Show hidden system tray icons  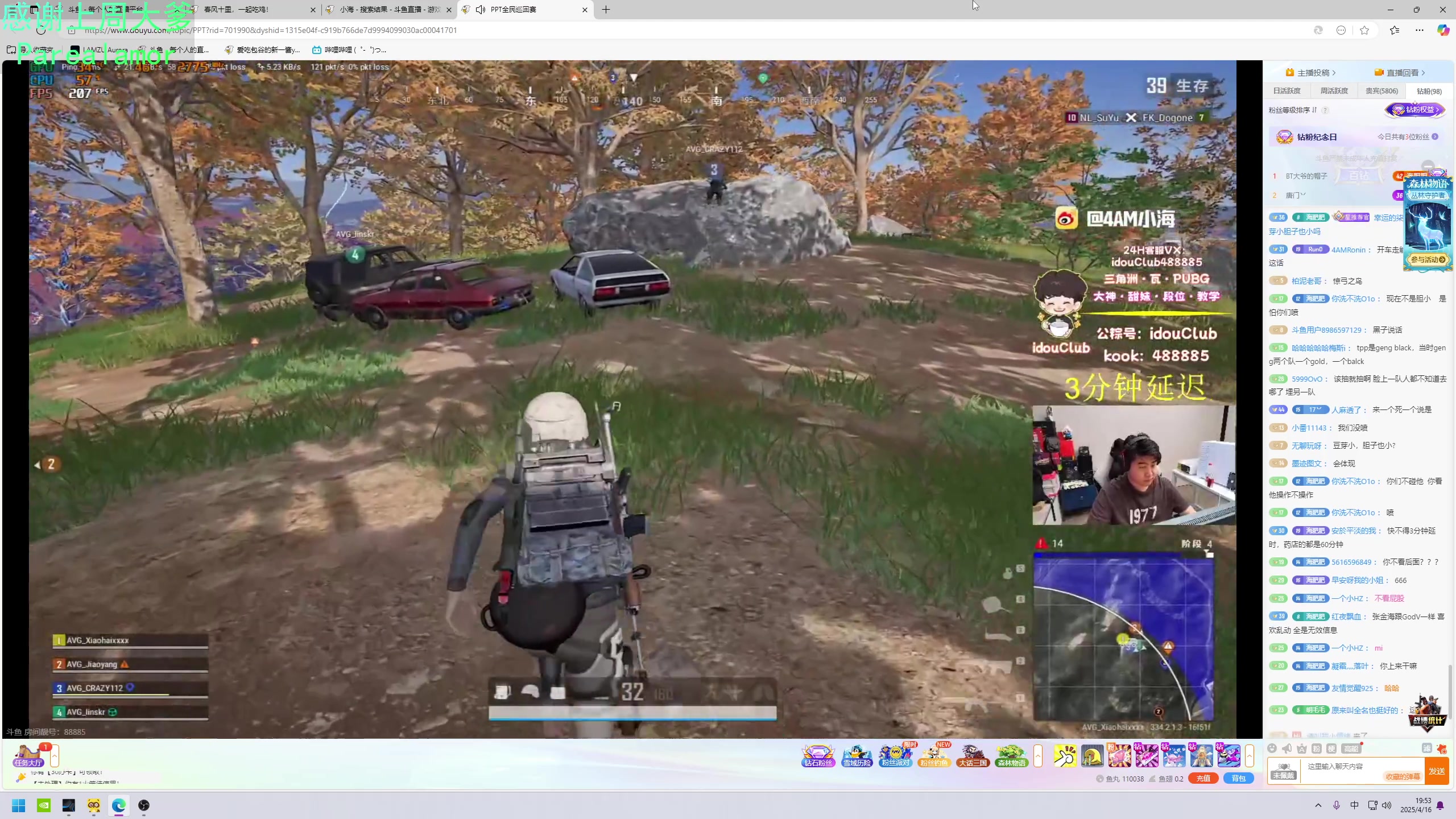1318,805
